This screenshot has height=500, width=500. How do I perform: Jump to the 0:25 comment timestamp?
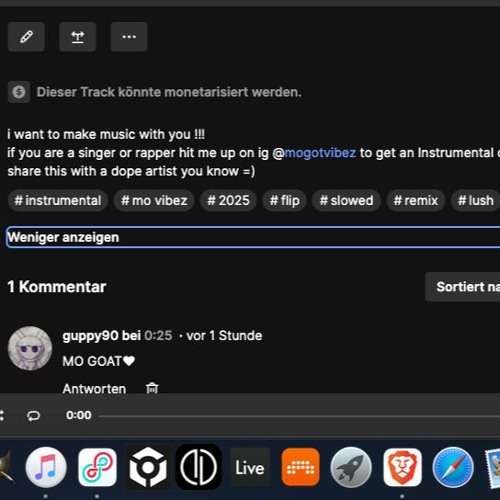pyautogui.click(x=158, y=335)
